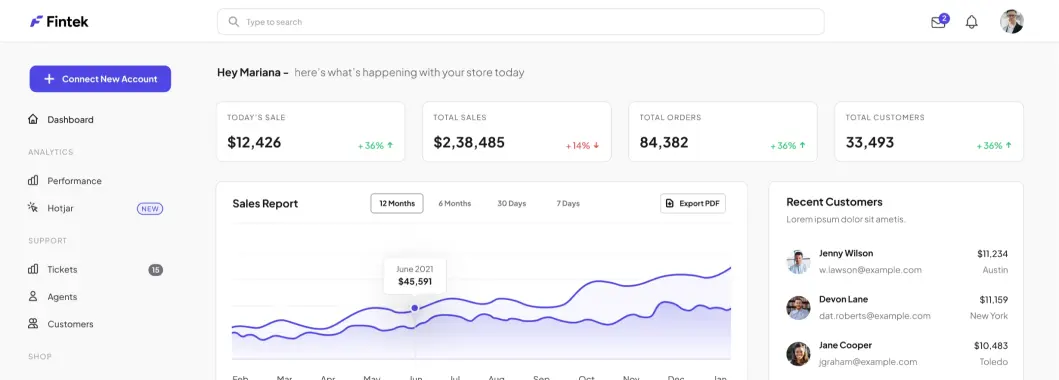Click Connect New Account button

(100, 79)
